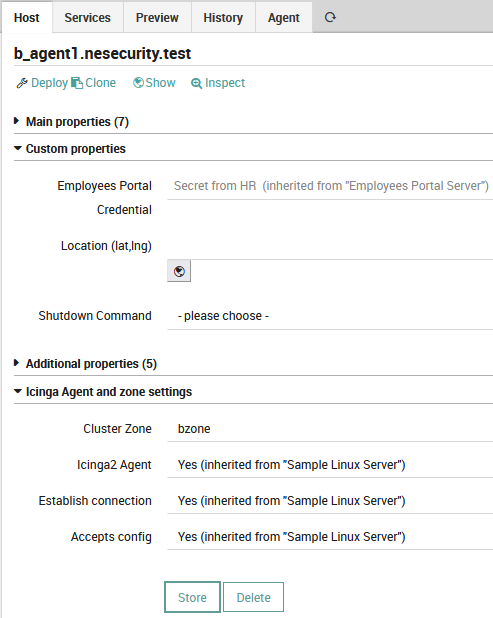This screenshot has height=618, width=493.
Task: Collapse the Custom properties section
Action: click(70, 149)
